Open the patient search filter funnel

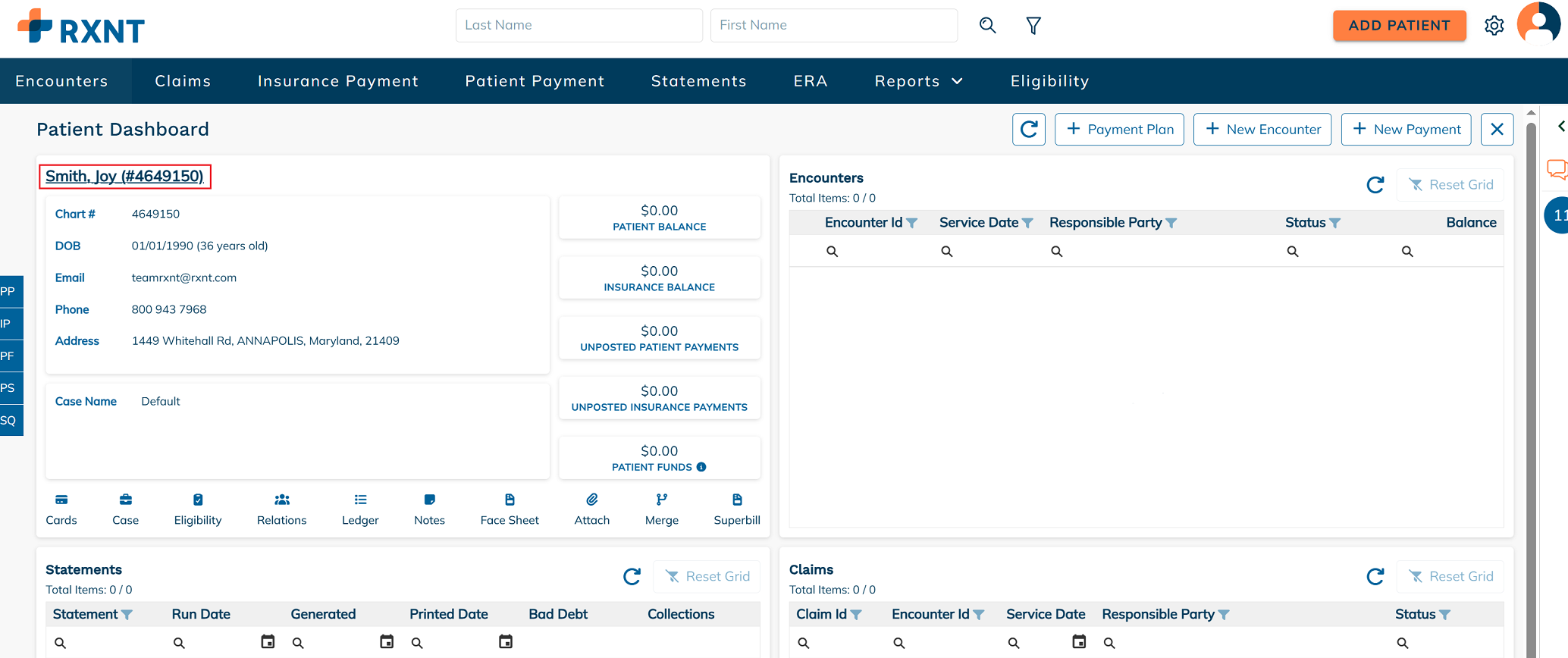(x=1033, y=26)
